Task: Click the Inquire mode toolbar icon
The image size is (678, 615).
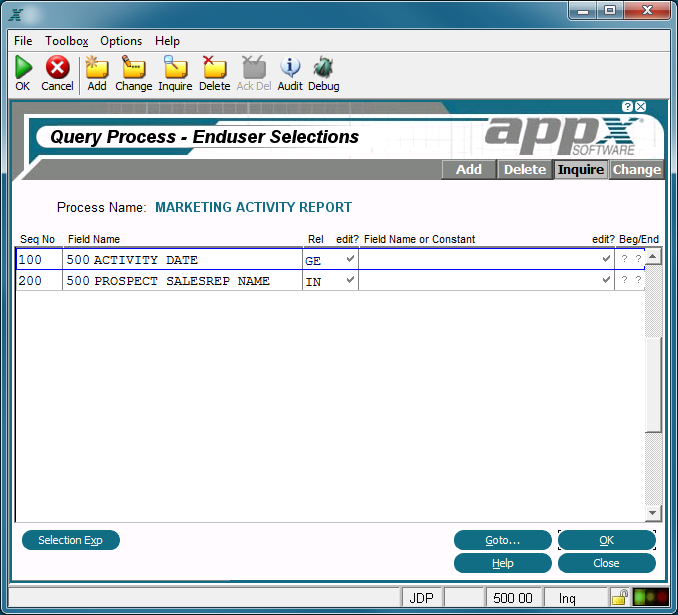Action: pyautogui.click(x=175, y=67)
